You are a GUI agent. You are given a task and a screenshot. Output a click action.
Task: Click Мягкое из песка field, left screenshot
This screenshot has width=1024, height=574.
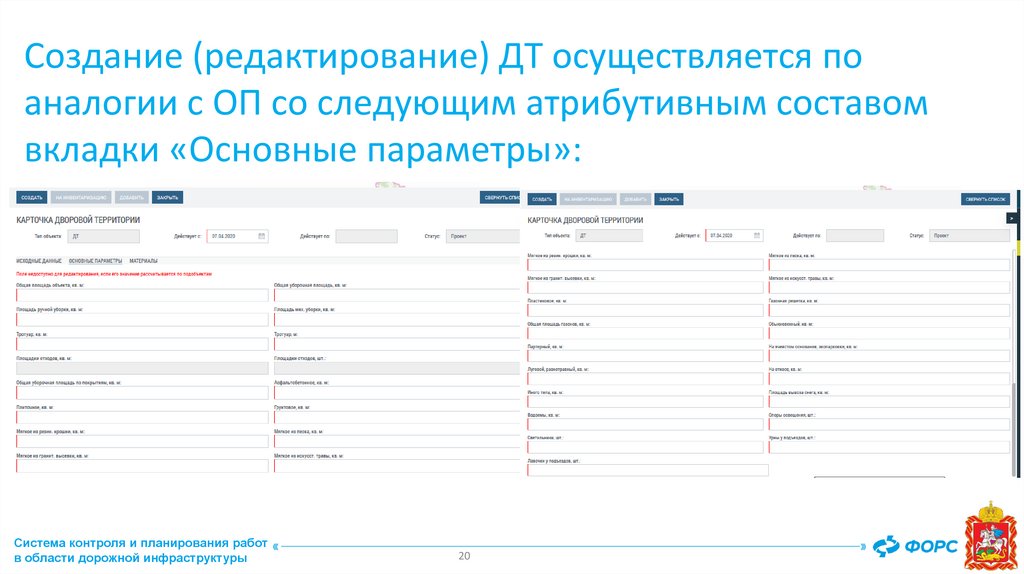tap(397, 441)
